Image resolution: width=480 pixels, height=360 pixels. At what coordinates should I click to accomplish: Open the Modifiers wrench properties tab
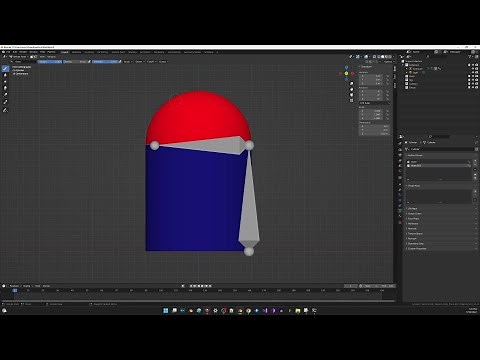tap(400, 190)
